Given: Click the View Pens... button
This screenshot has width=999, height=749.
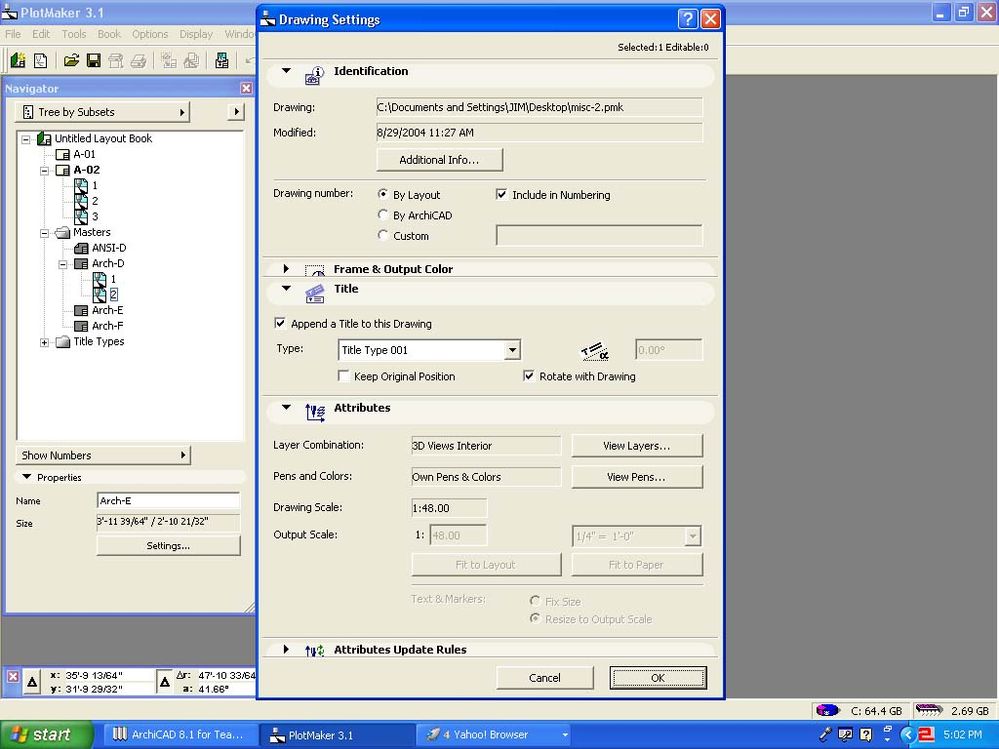Looking at the screenshot, I should [637, 477].
